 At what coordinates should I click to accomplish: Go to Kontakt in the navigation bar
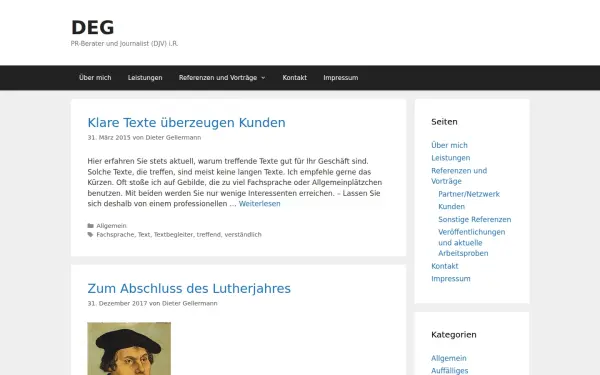pyautogui.click(x=295, y=78)
